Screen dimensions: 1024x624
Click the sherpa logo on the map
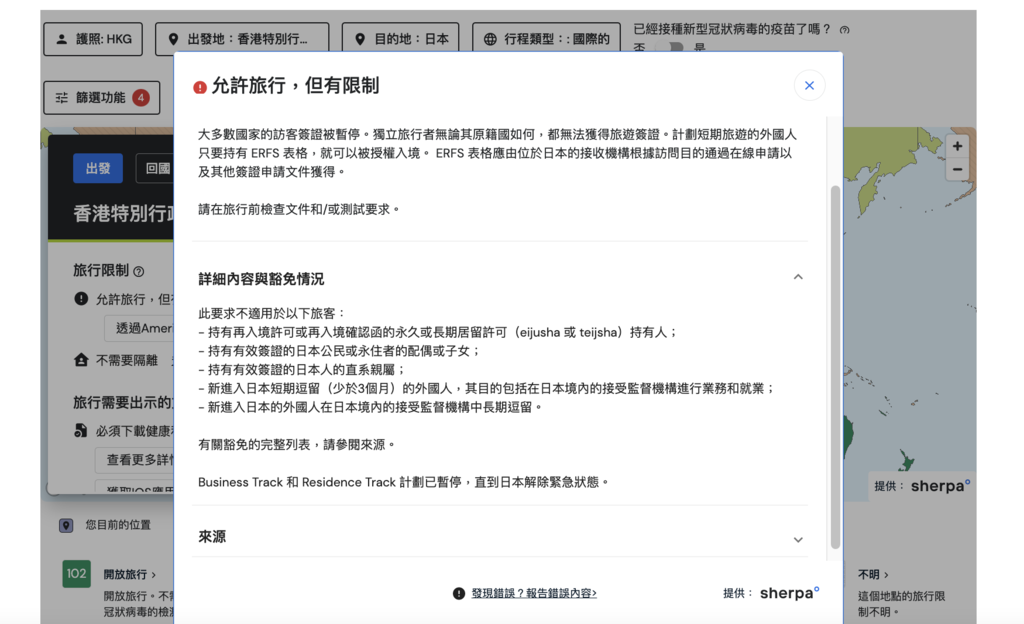940,486
